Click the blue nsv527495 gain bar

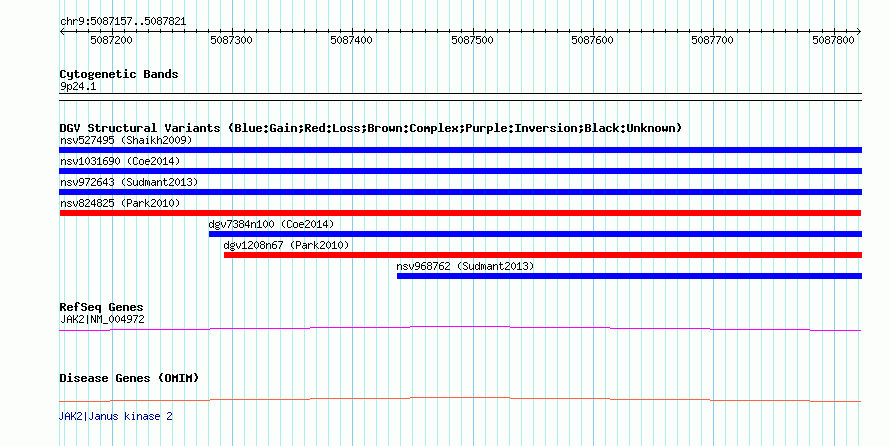click(460, 150)
